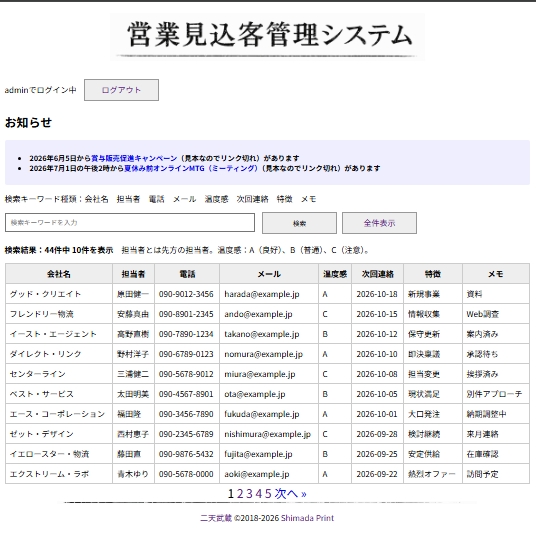The width and height of the screenshot is (536, 541).
Task: Click the 全件表示 button
Action: (379, 223)
